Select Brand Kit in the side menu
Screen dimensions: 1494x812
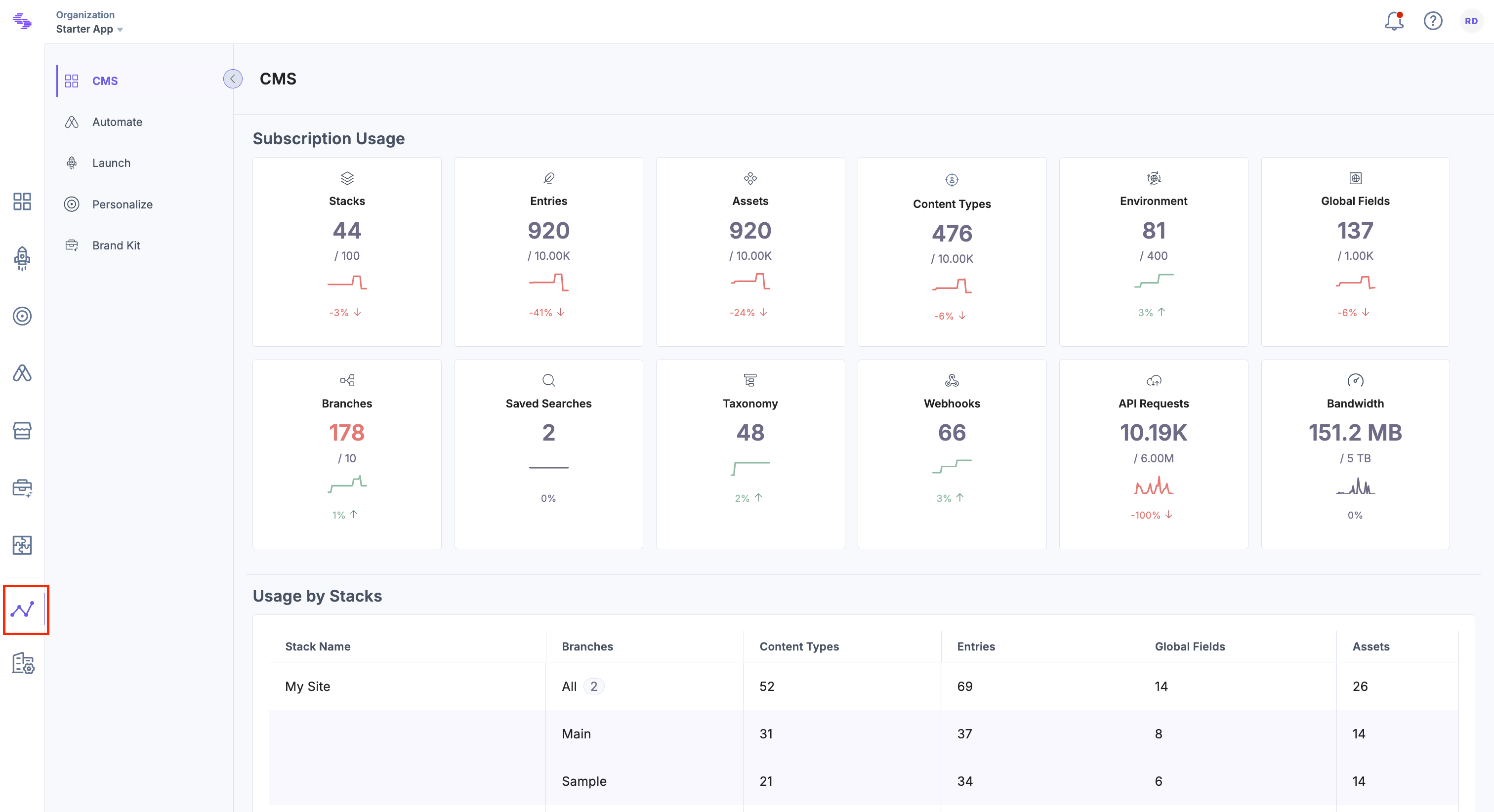[116, 245]
